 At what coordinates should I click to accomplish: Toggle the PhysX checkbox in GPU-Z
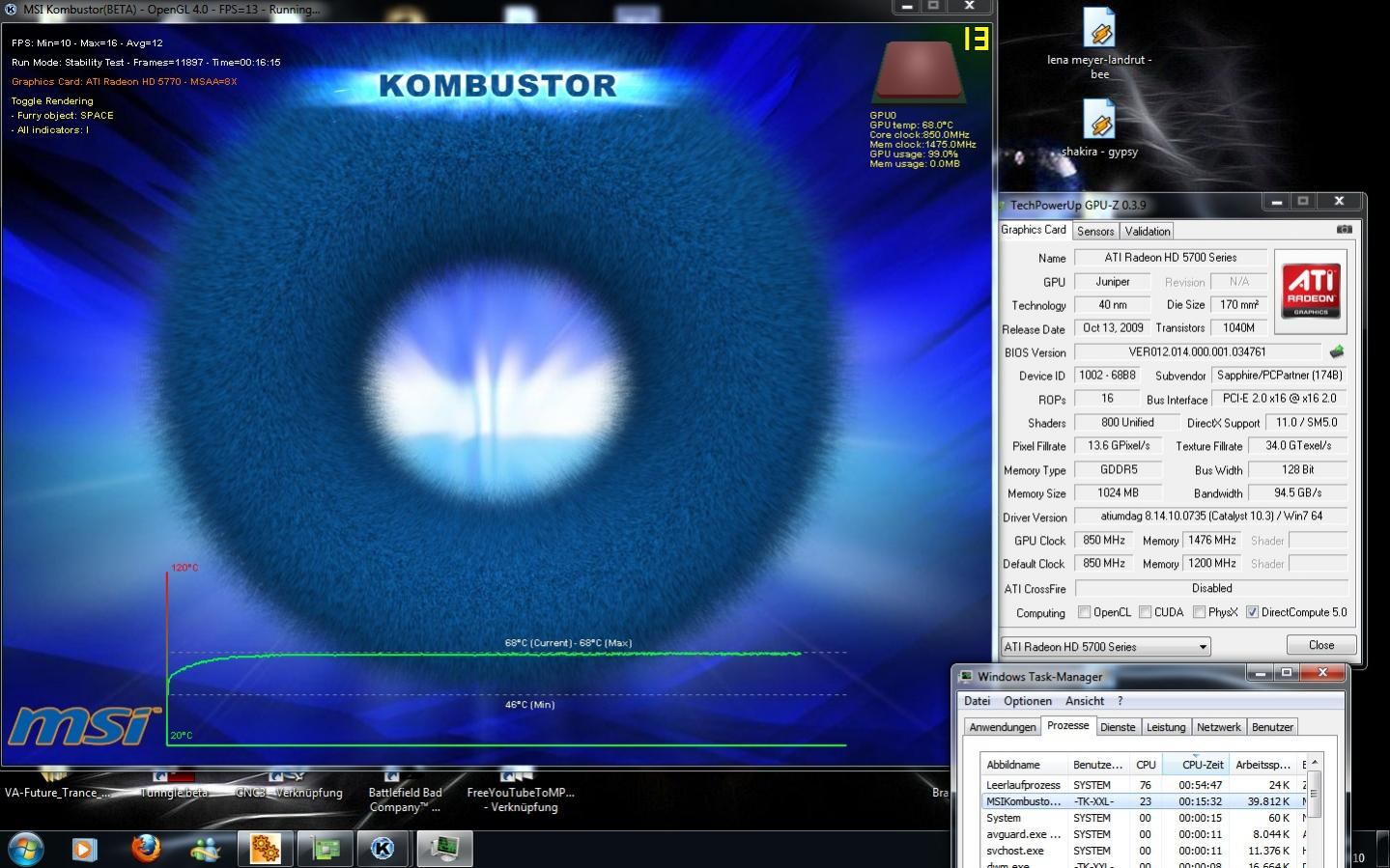tap(1199, 612)
